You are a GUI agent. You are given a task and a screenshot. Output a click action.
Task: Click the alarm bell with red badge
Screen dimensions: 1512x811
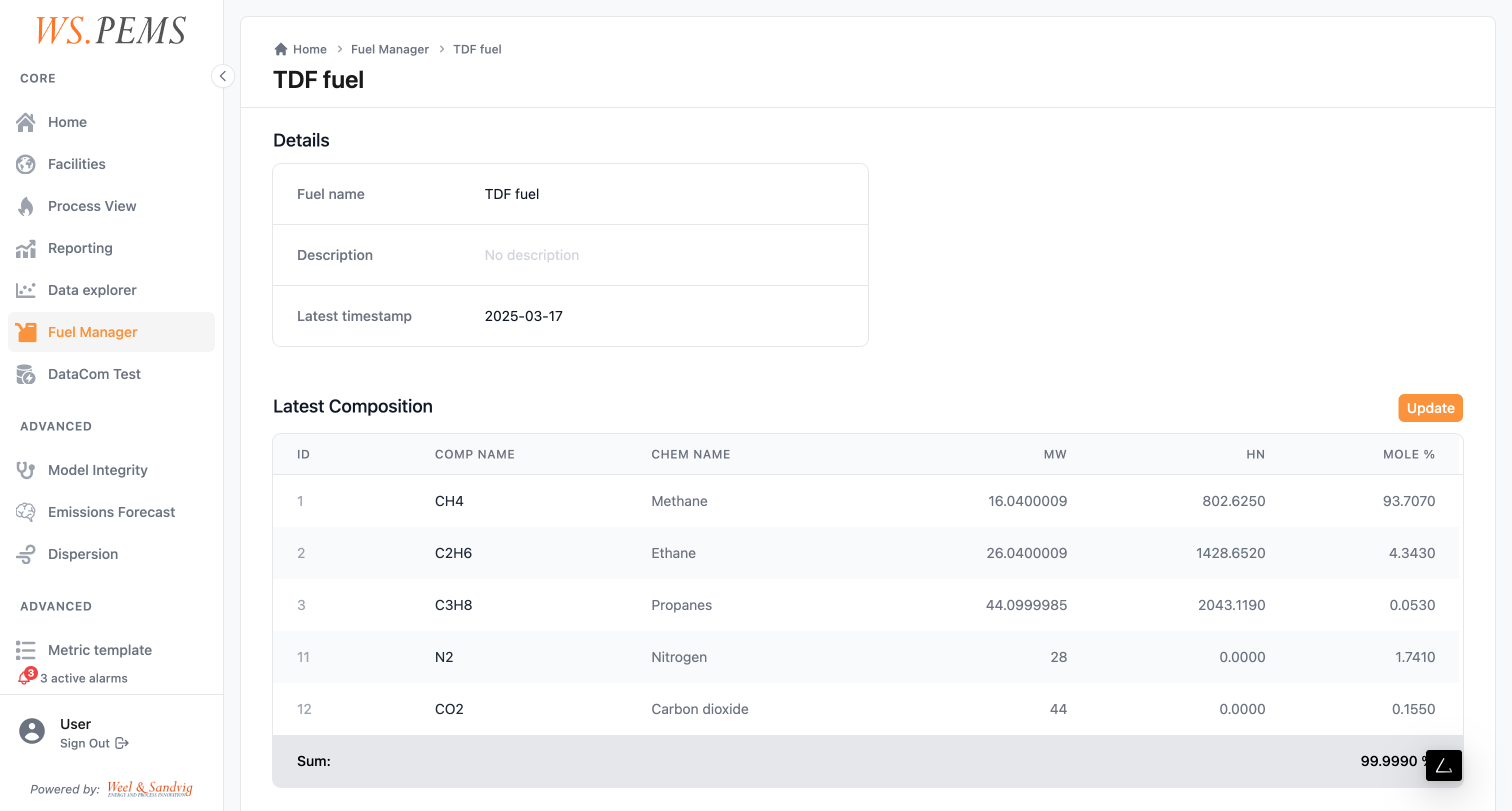pos(26,676)
